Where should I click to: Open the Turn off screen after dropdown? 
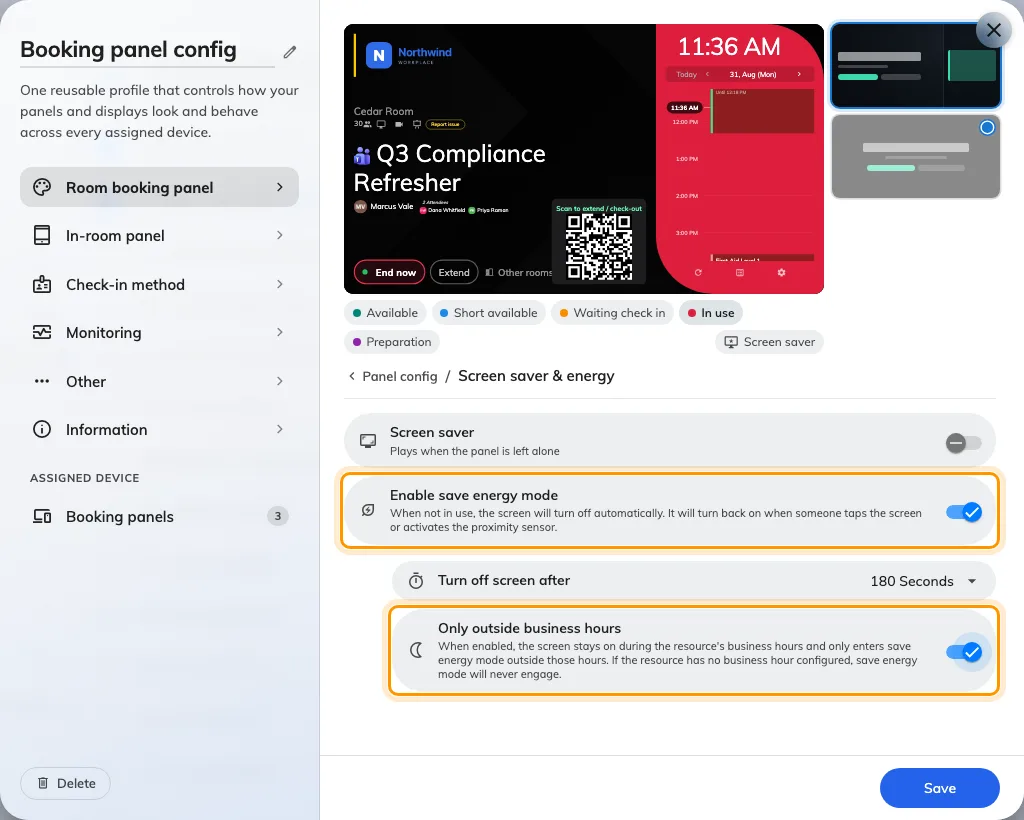(x=923, y=581)
